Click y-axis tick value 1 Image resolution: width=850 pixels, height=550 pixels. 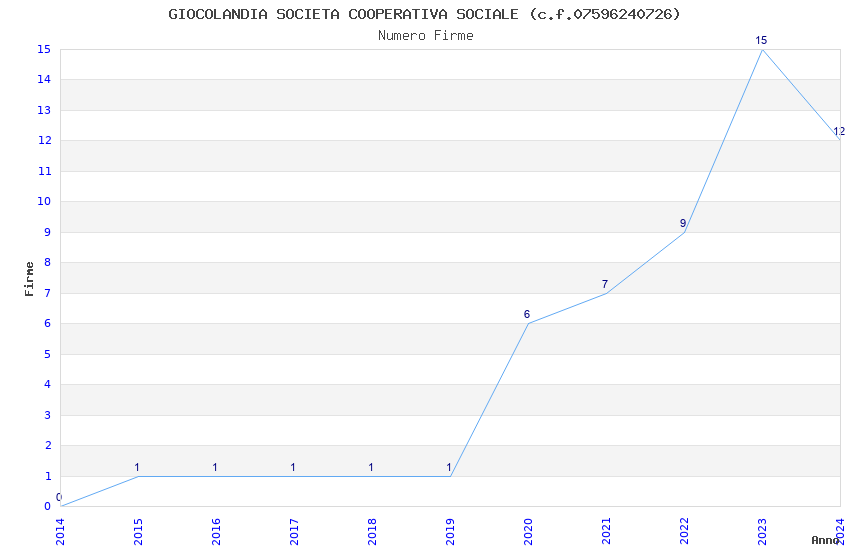click(x=48, y=476)
